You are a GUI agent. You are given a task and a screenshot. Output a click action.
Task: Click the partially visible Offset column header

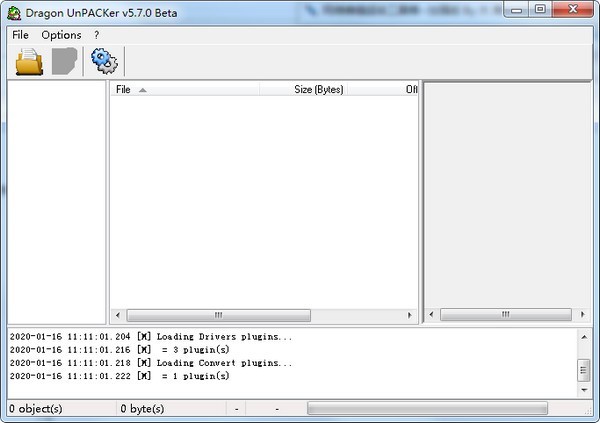coord(383,90)
